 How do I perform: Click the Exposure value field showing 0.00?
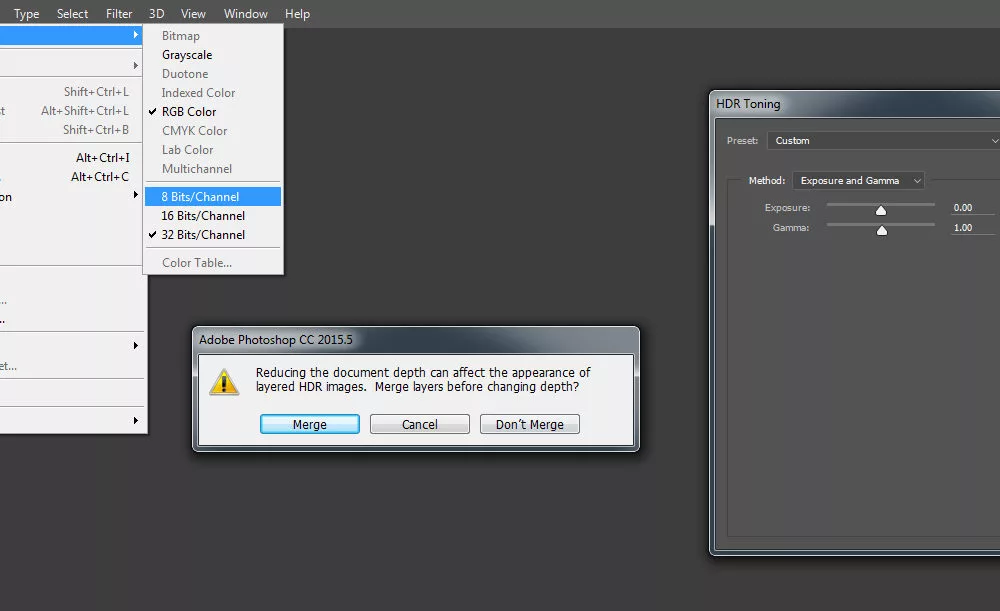(971, 208)
